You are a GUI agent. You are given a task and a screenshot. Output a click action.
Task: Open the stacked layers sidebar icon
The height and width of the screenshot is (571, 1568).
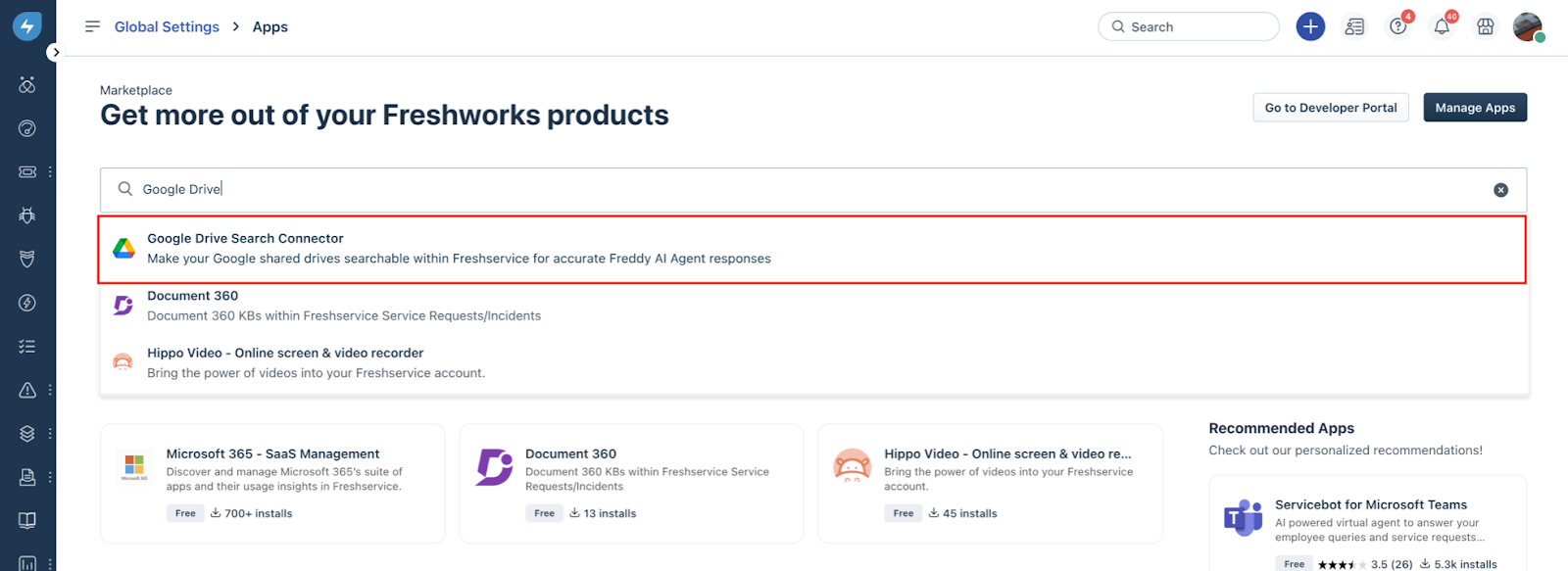[x=27, y=433]
